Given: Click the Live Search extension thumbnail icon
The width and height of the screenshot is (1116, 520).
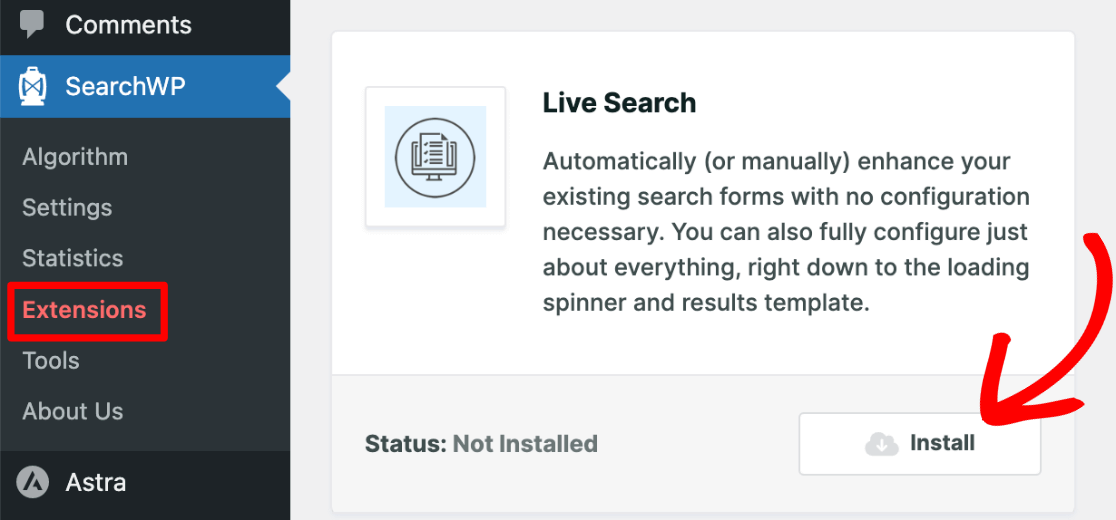Looking at the screenshot, I should click(435, 157).
